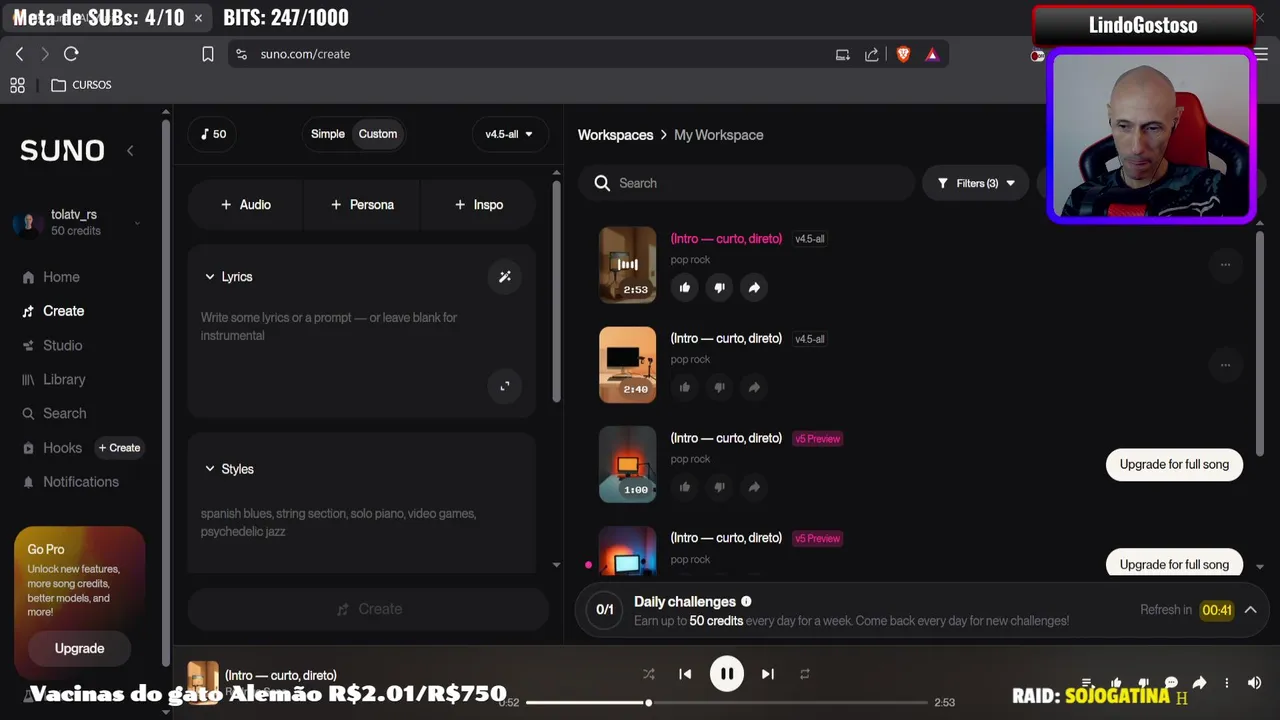
Task: Open the play queue icon in player
Action: [x=1087, y=683]
